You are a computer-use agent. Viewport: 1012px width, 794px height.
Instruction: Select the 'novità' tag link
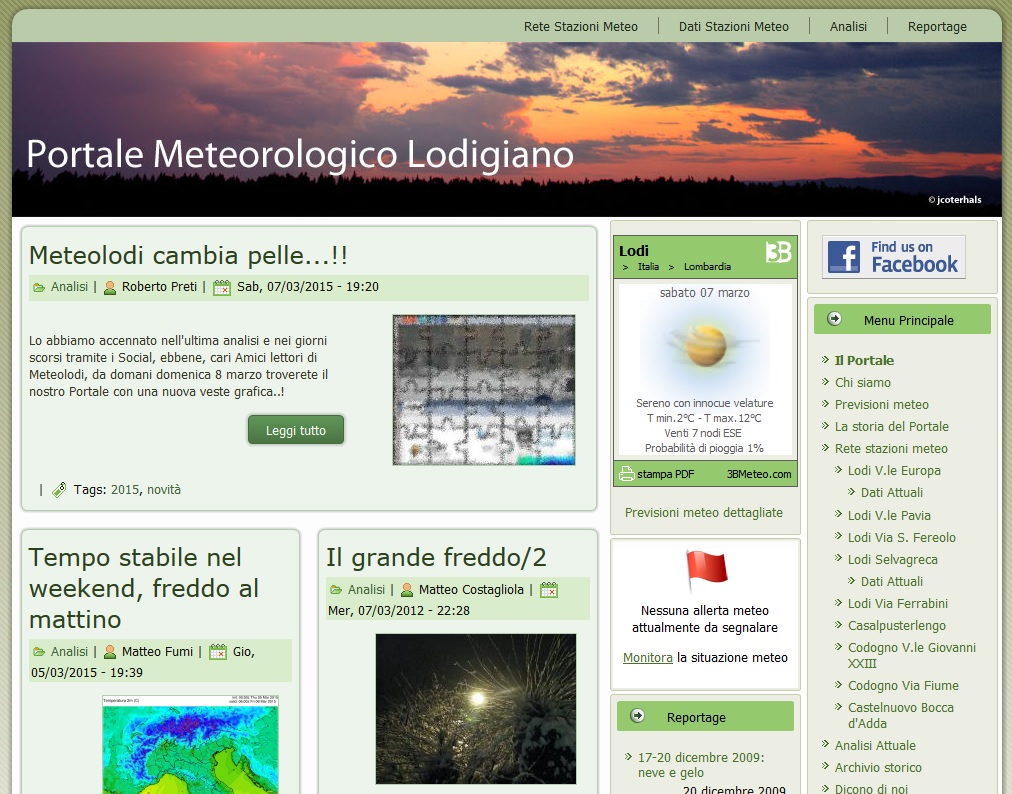point(164,490)
